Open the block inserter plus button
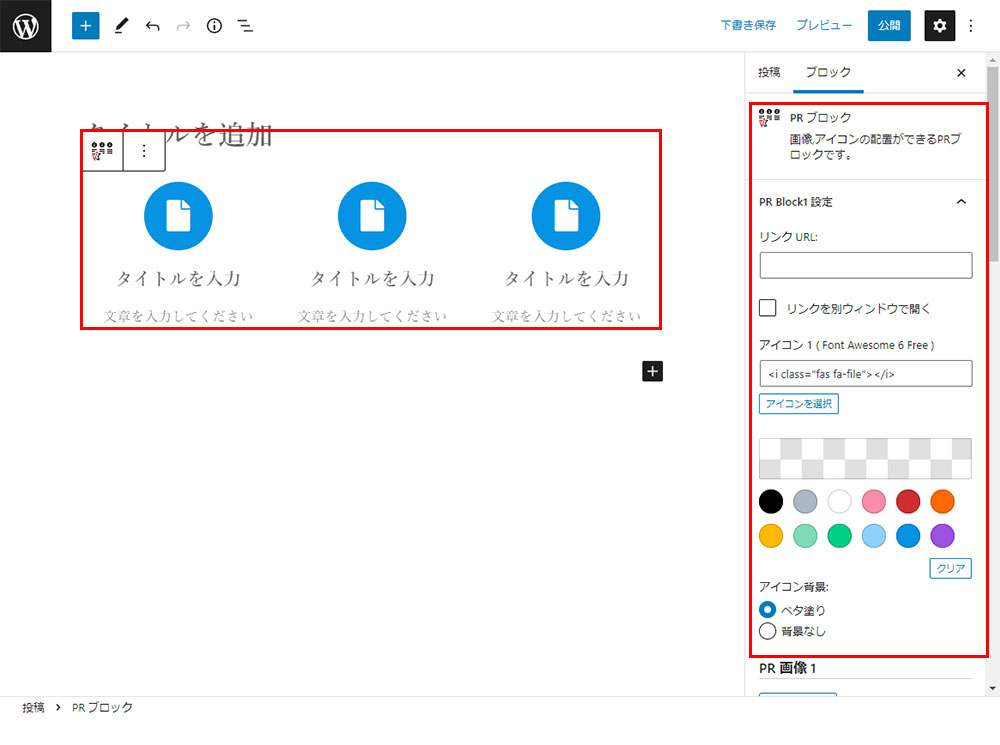Image resolution: width=1000 pixels, height=745 pixels. click(86, 26)
